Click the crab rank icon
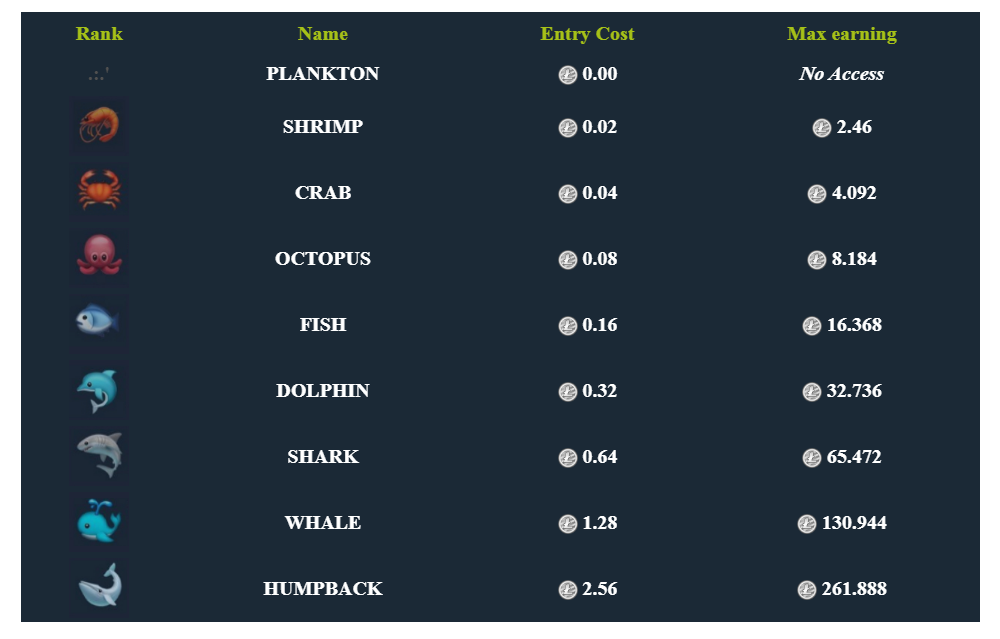 [99, 191]
